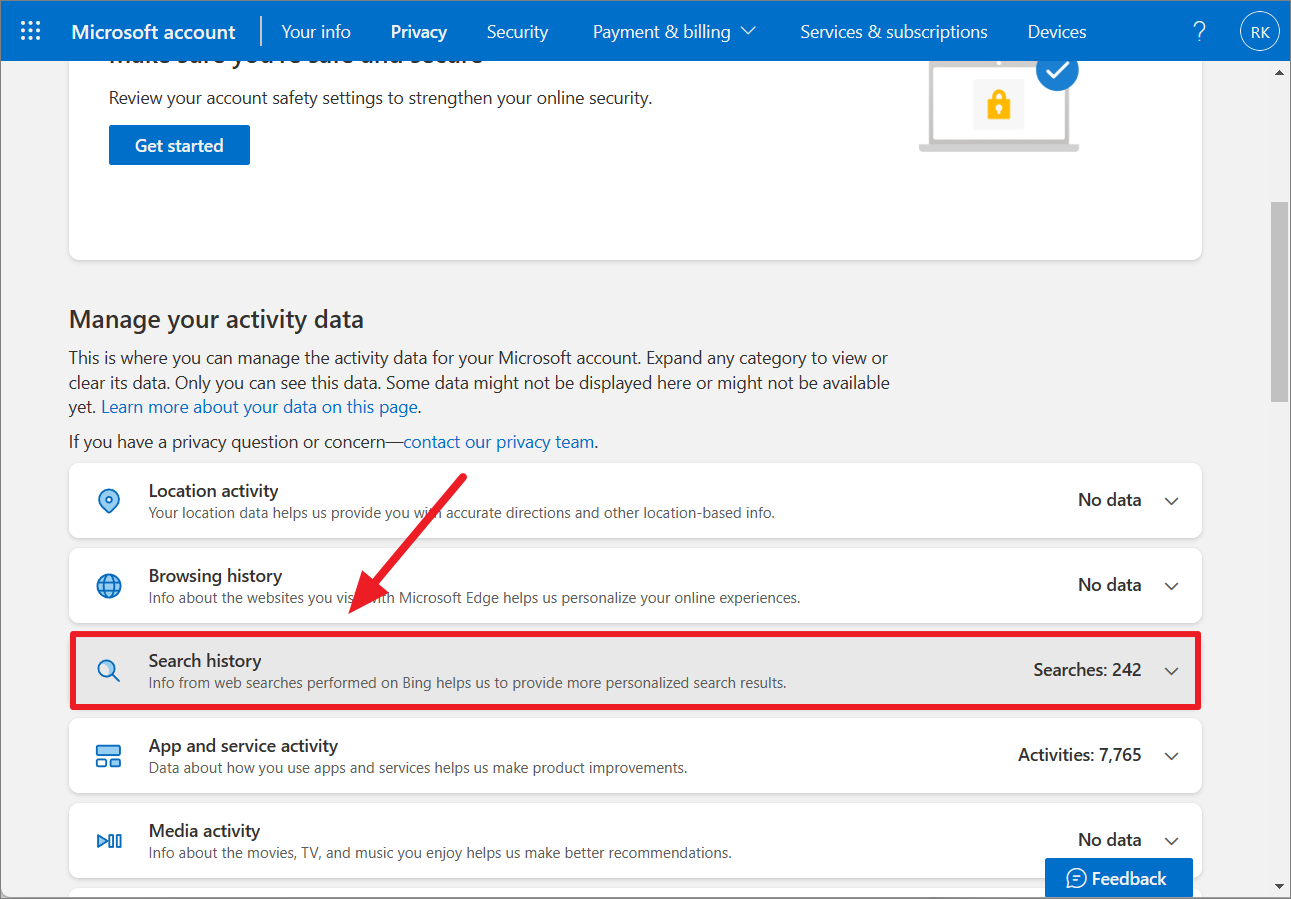Click the App and service activity icon
The width and height of the screenshot is (1291, 899).
[x=109, y=756]
